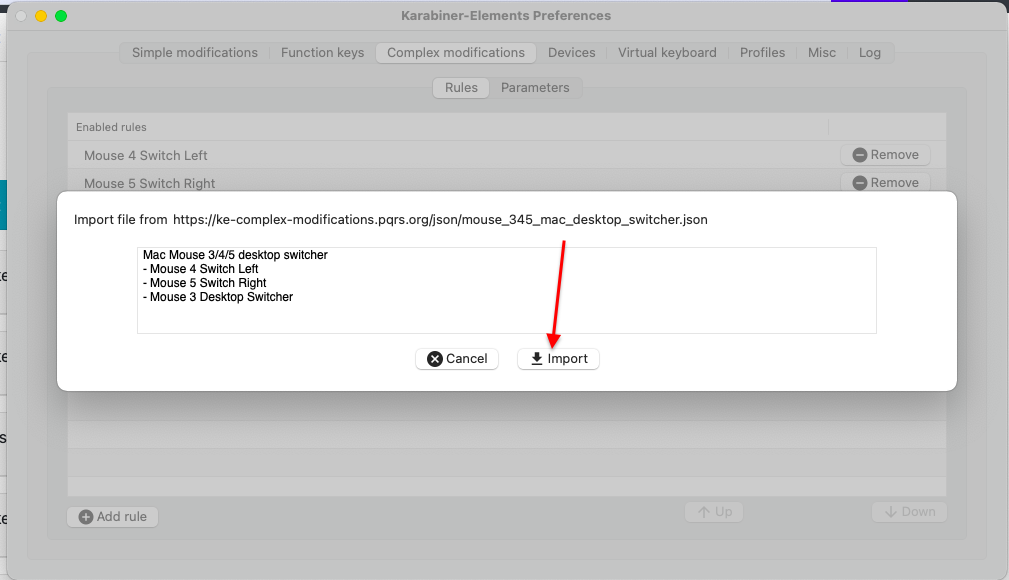Image resolution: width=1009 pixels, height=580 pixels.
Task: Select the Mouse 5 Switch Right rule row
Action: [x=506, y=181]
